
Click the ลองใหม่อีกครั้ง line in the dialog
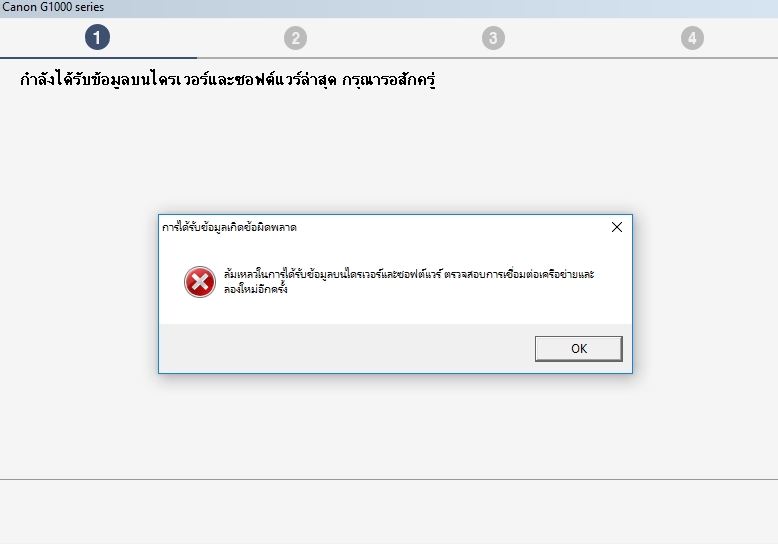[x=256, y=289]
